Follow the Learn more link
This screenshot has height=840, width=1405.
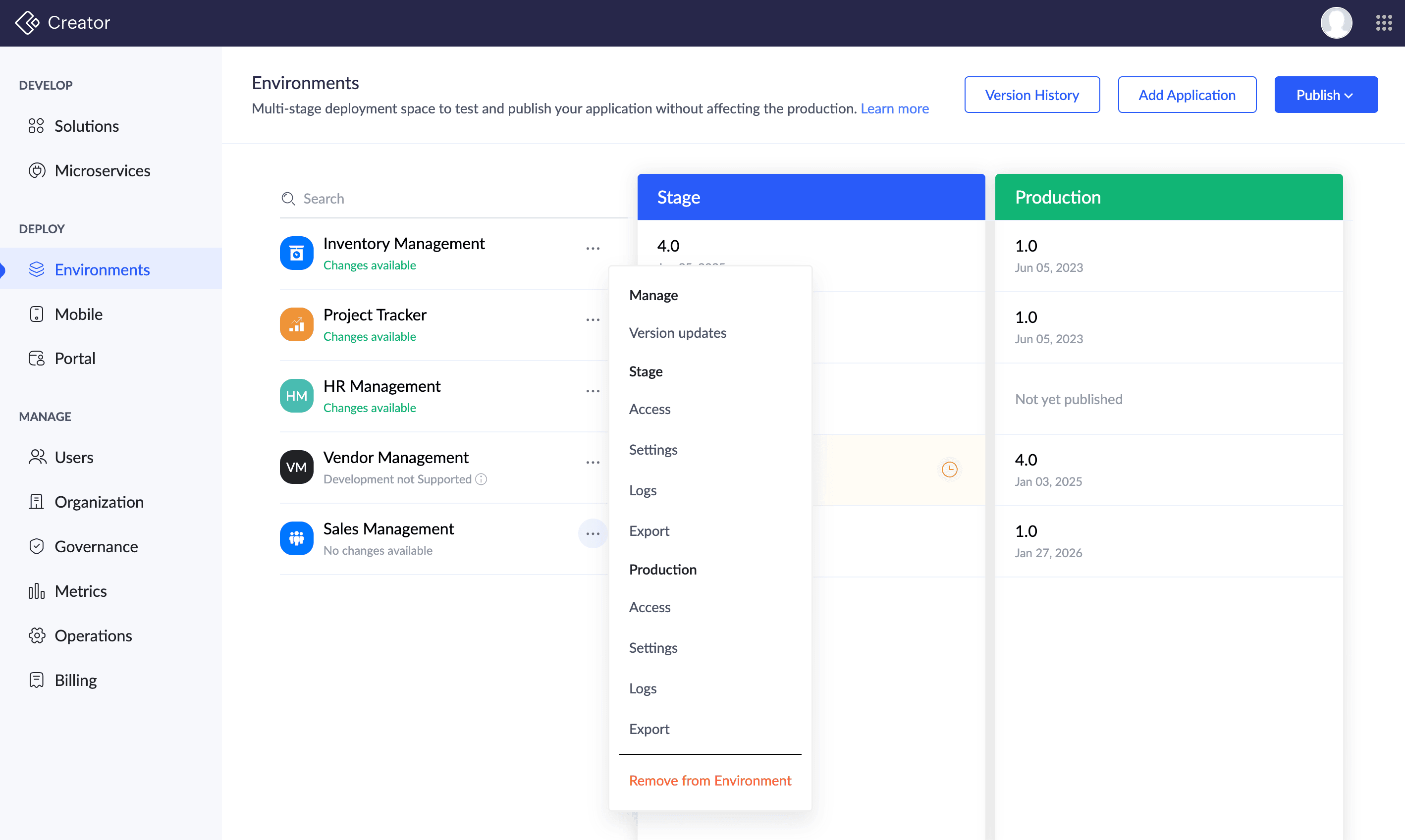[894, 108]
